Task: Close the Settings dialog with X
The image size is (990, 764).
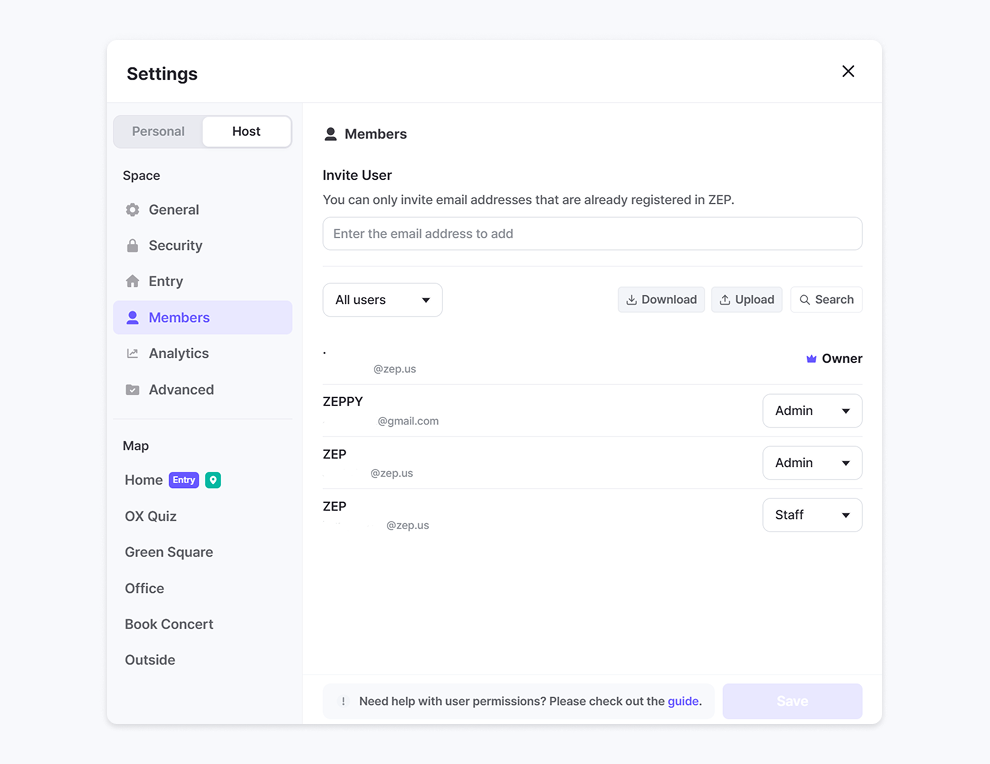Action: (848, 71)
